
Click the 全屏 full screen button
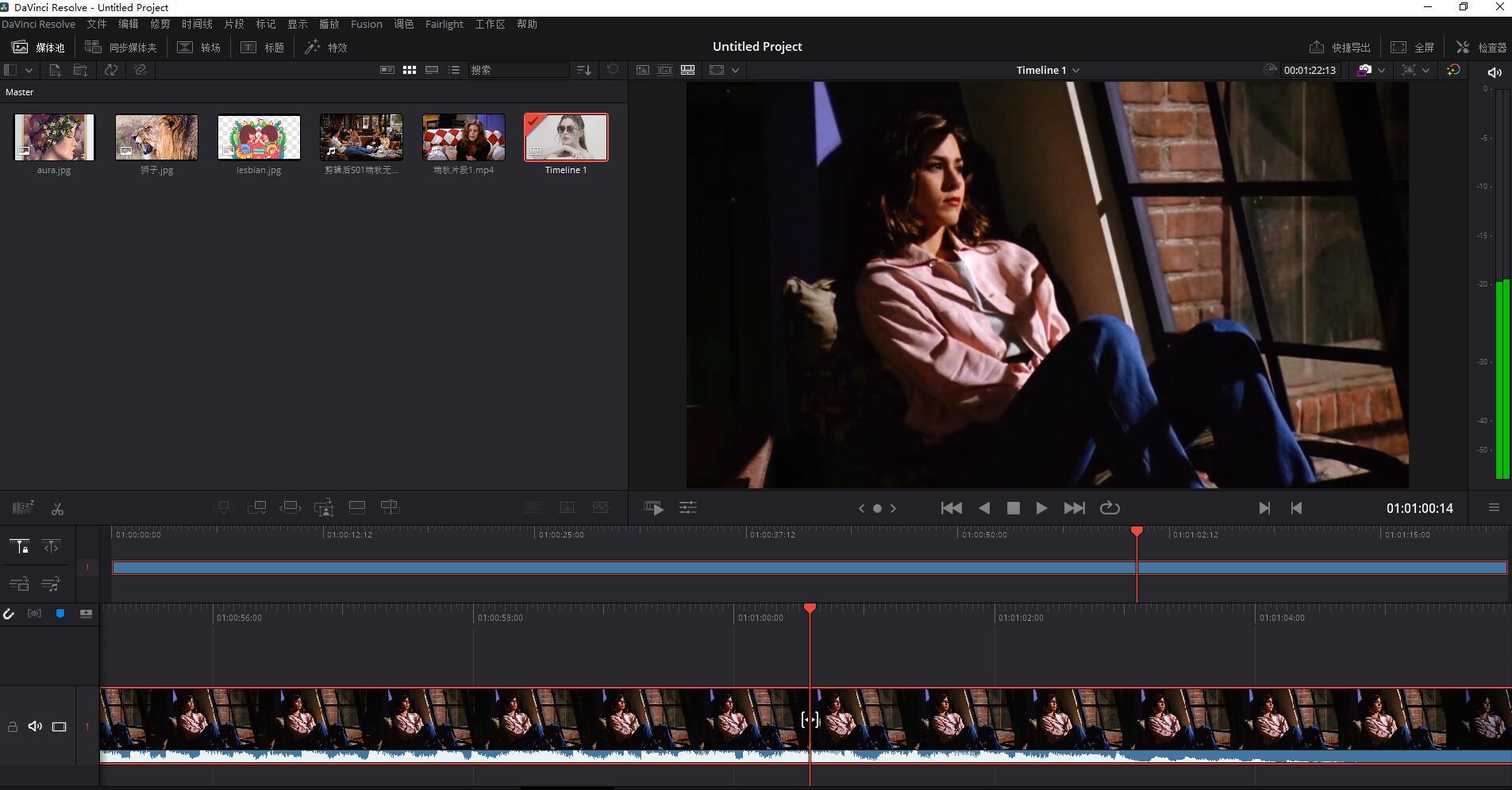tap(1413, 48)
